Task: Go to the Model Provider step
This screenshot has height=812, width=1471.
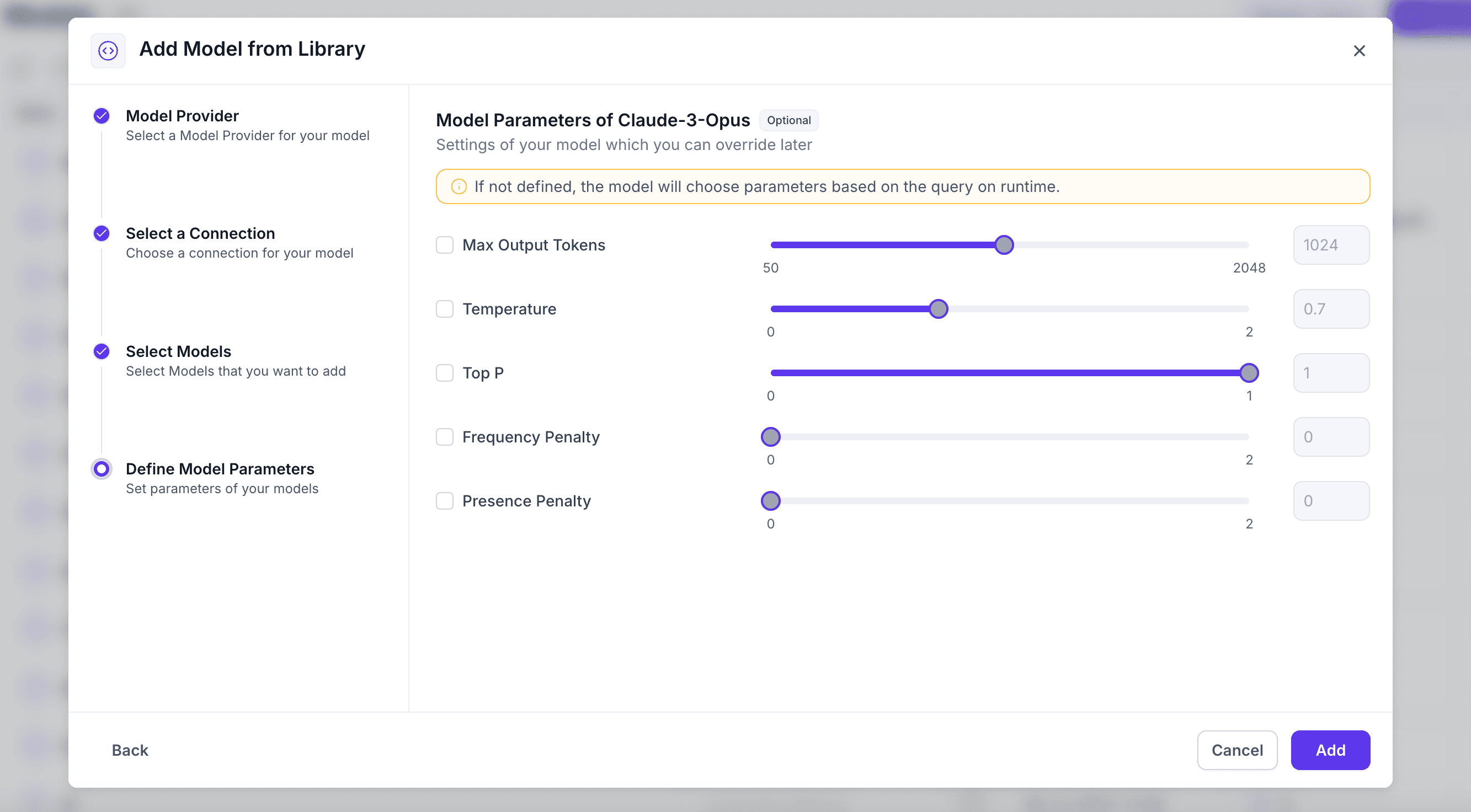Action: [182, 116]
